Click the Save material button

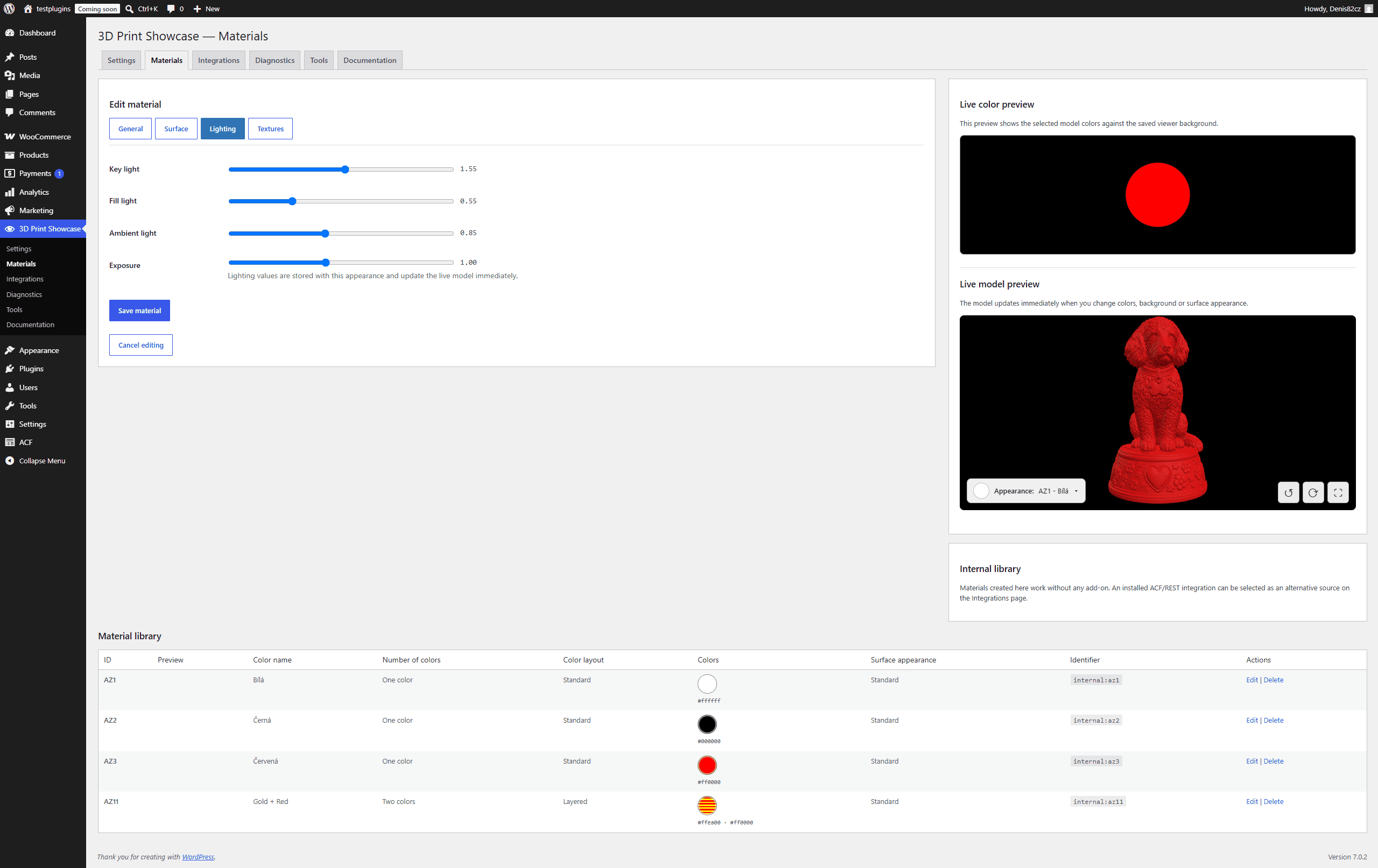pos(139,310)
